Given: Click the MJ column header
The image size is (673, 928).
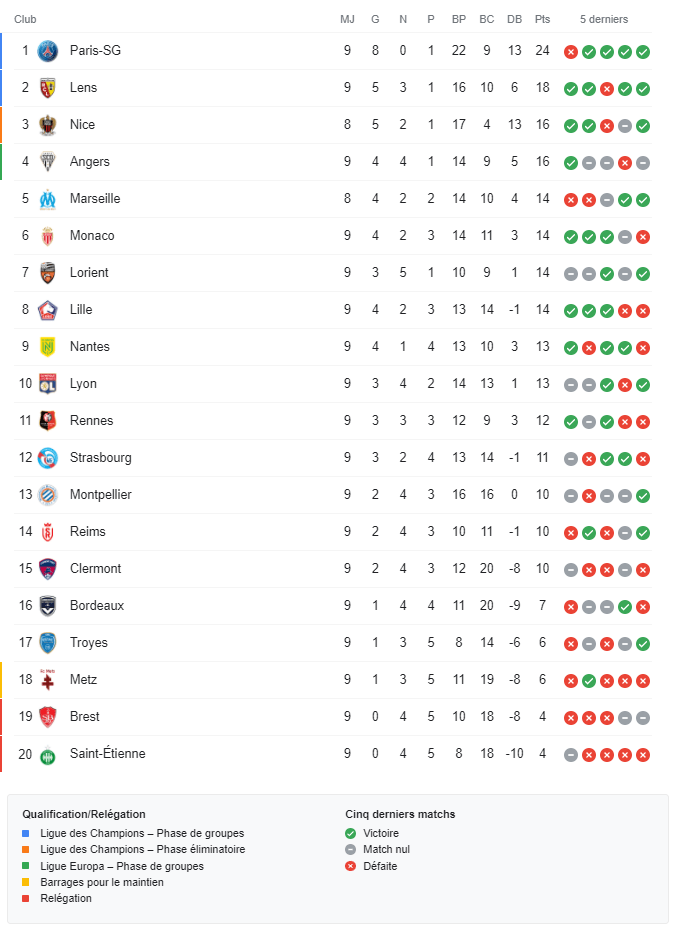Looking at the screenshot, I should pyautogui.click(x=347, y=19).
